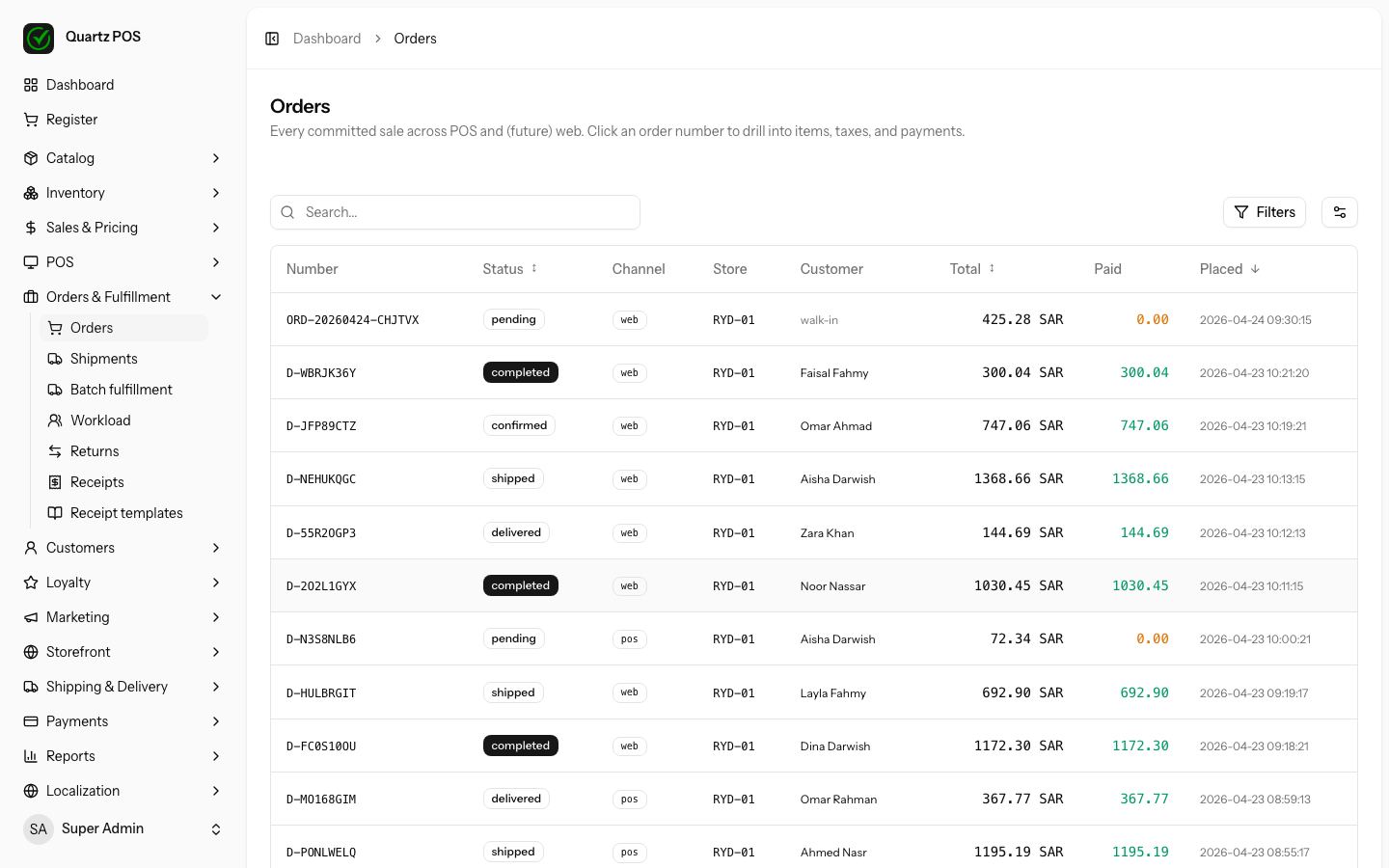Click the confirmed status badge for D-JFP89CTZ

pos(519,425)
